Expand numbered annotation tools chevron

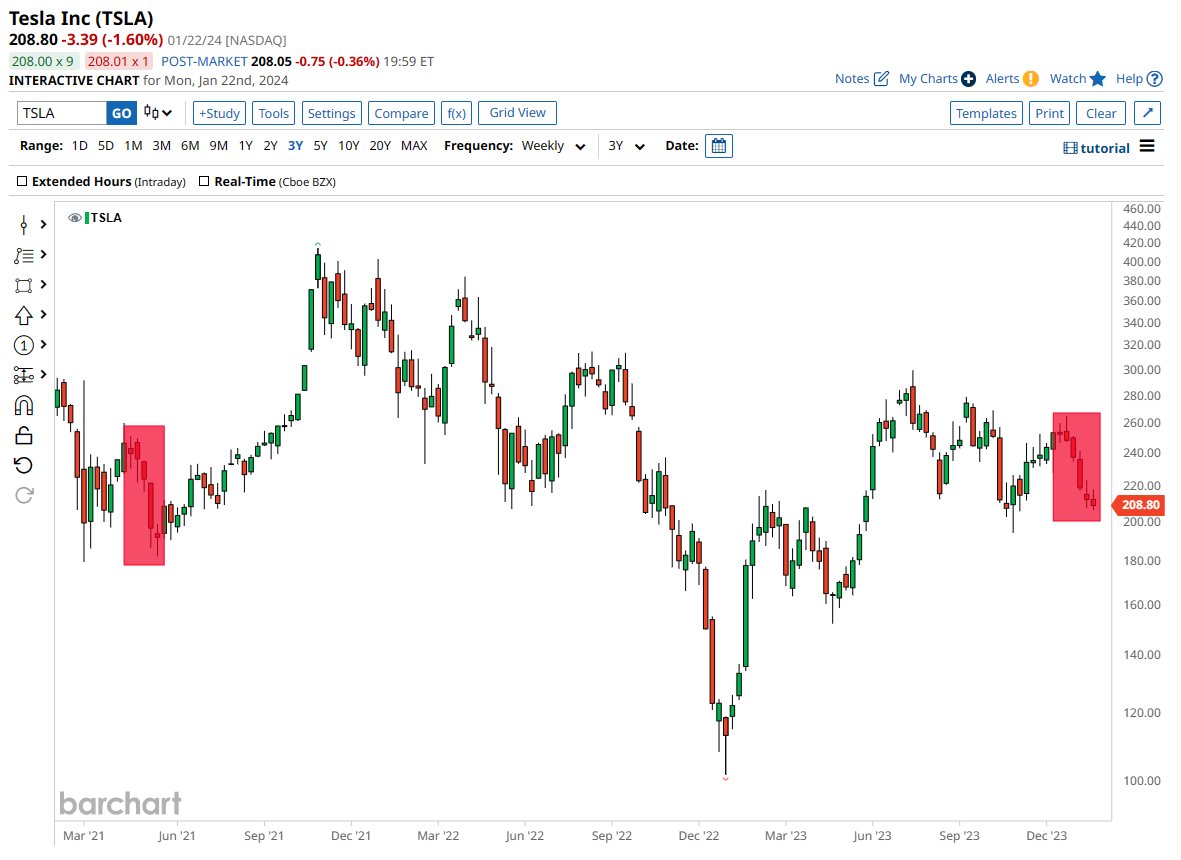(x=44, y=345)
